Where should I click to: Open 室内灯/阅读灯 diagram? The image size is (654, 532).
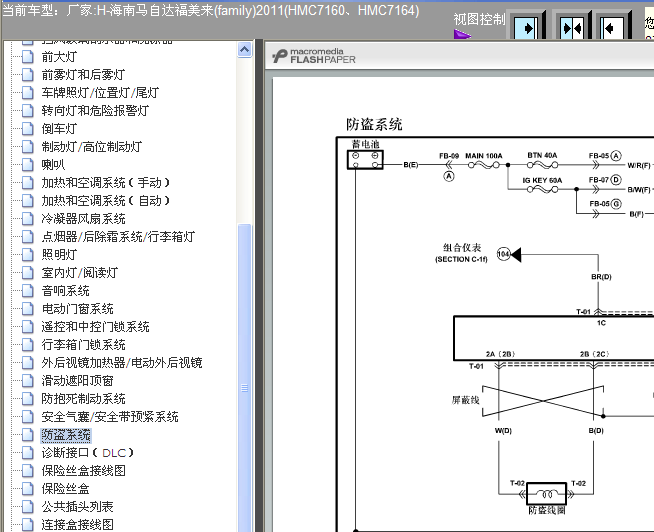point(80,272)
